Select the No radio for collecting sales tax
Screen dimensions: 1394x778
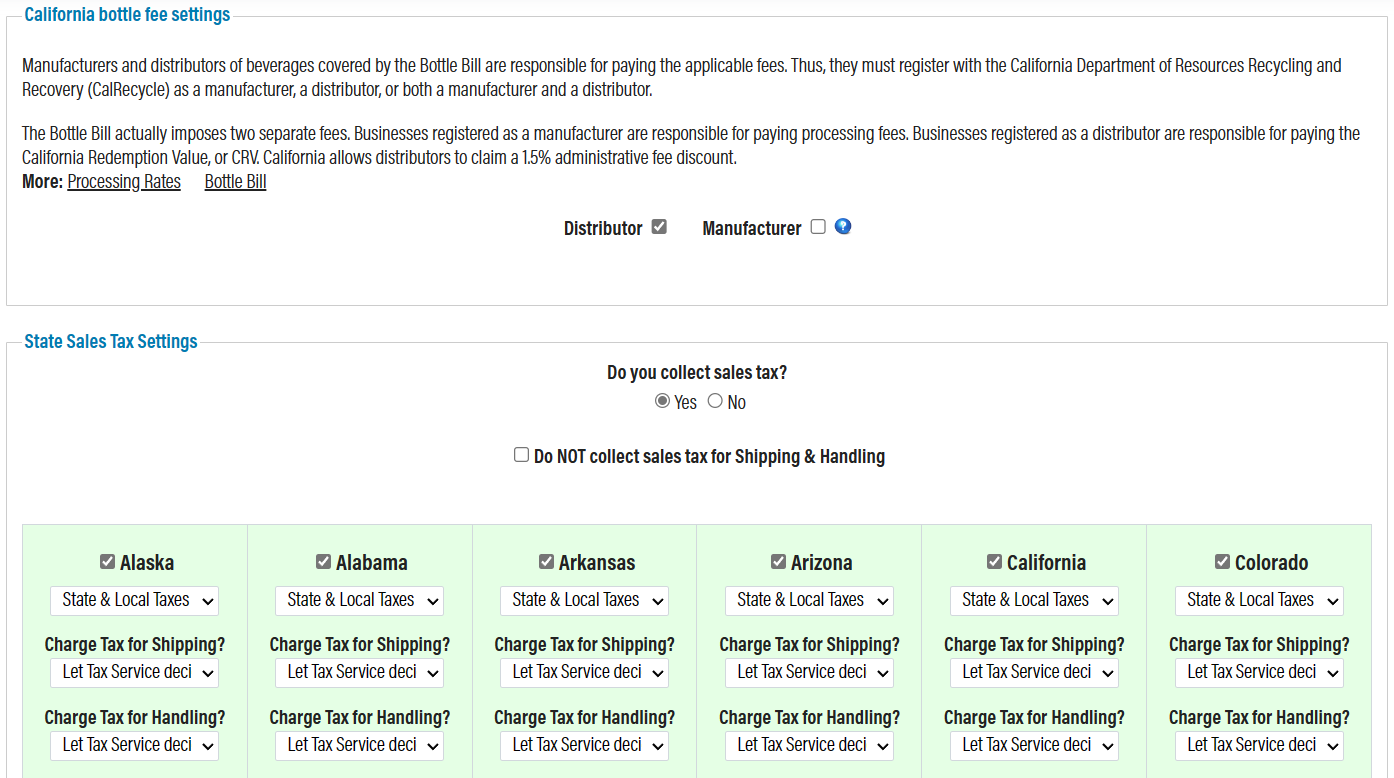point(715,401)
